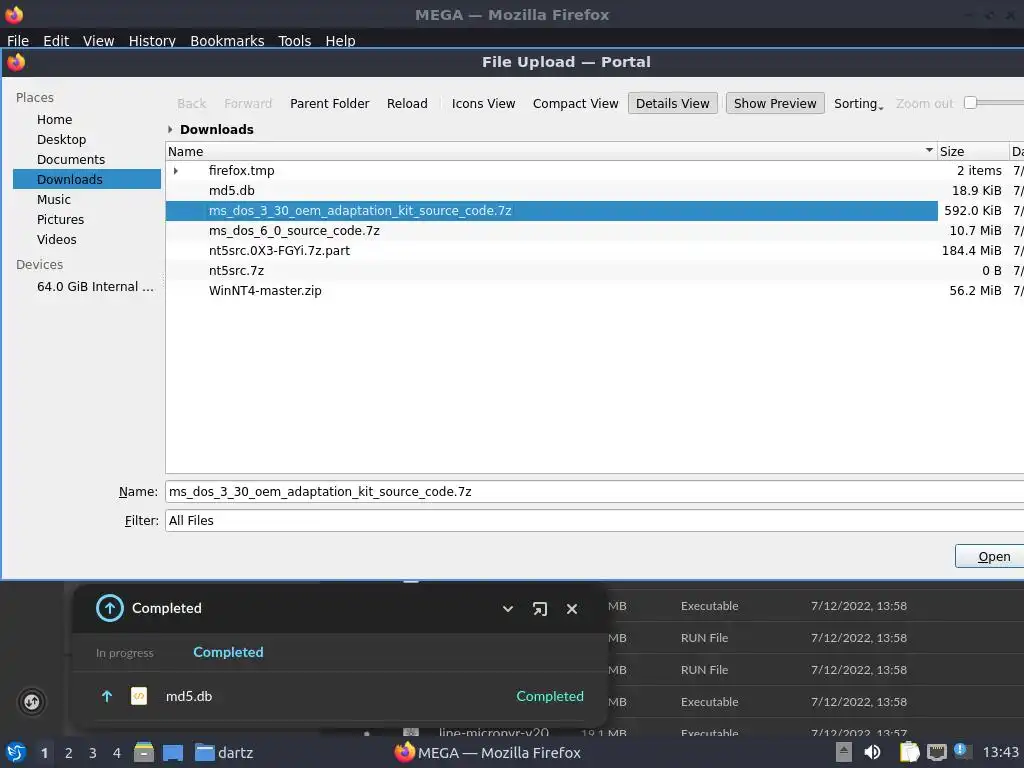The image size is (1024, 768).
Task: Switch to workspace 4
Action: 116,753
